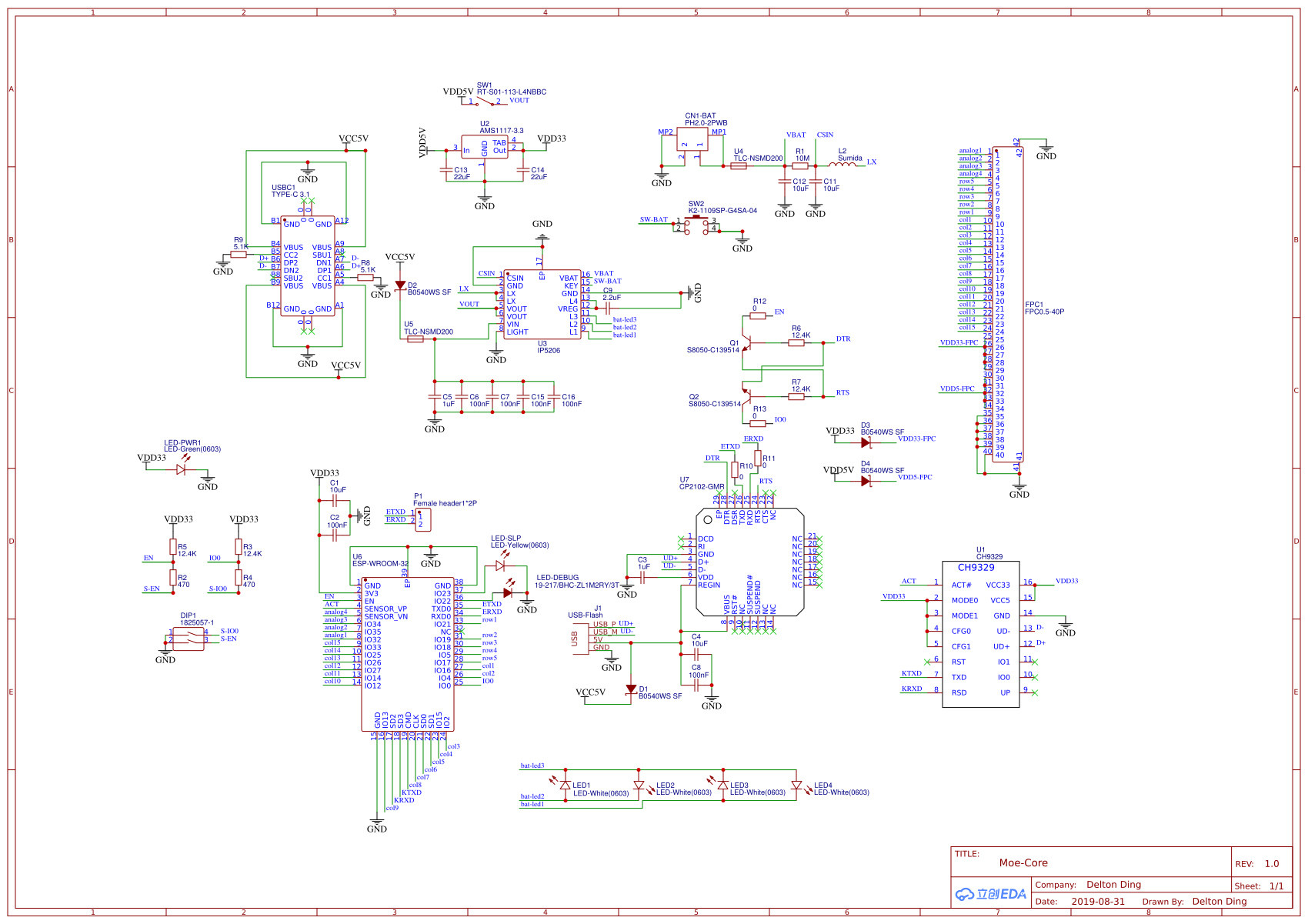Click the RT-S01-113-L4NBBC part label
This screenshot has width=1308, height=924.
point(512,92)
